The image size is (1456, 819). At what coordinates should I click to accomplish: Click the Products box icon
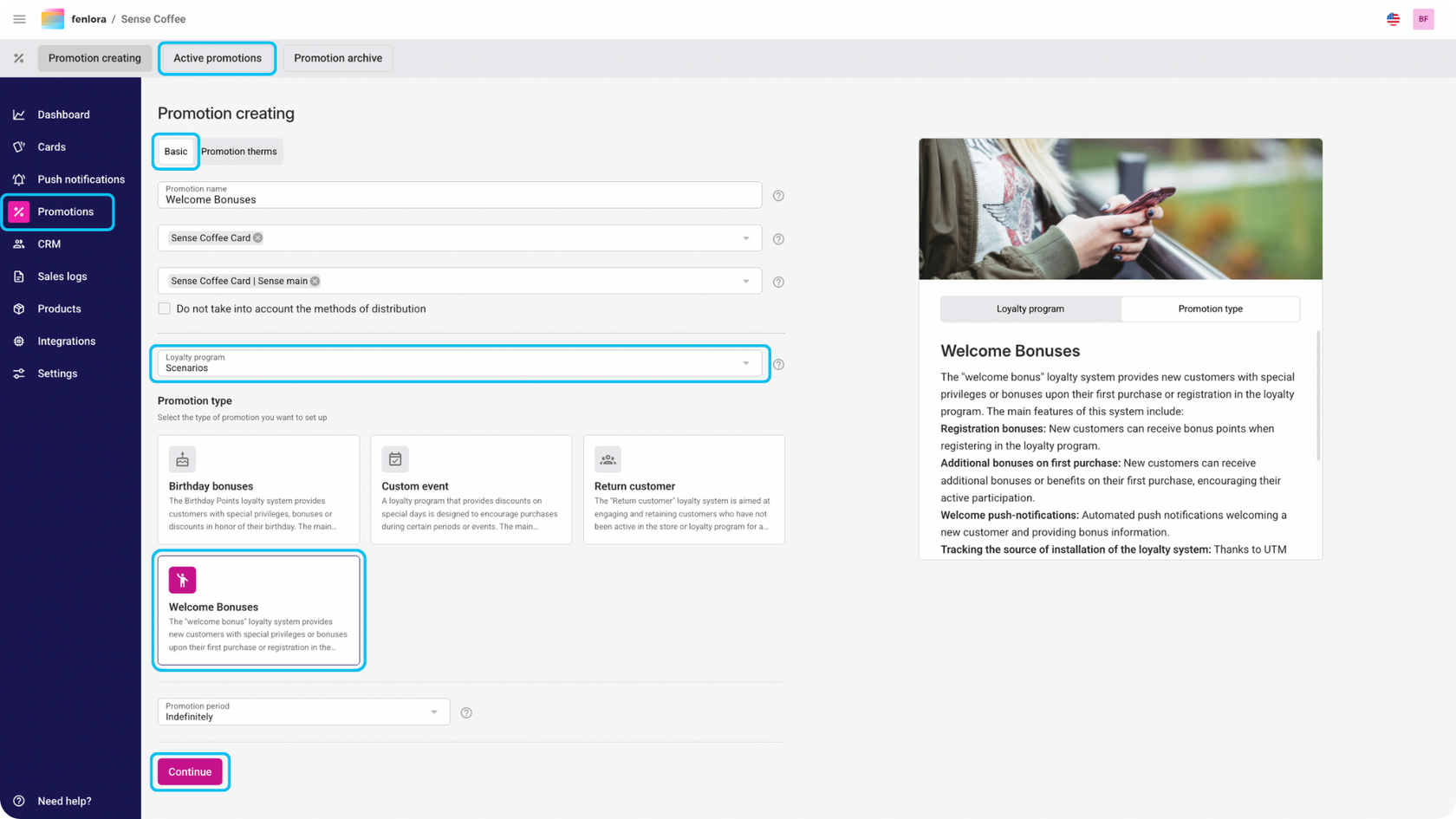click(x=19, y=309)
